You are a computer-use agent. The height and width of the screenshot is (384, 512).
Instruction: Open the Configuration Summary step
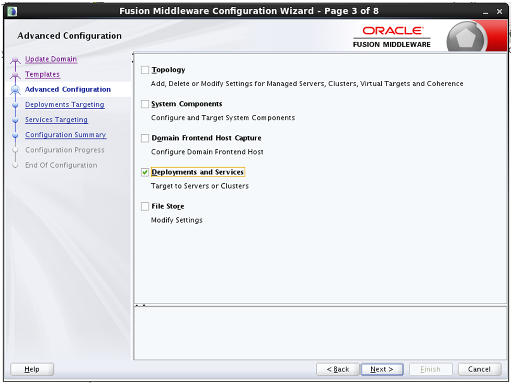tap(66, 135)
